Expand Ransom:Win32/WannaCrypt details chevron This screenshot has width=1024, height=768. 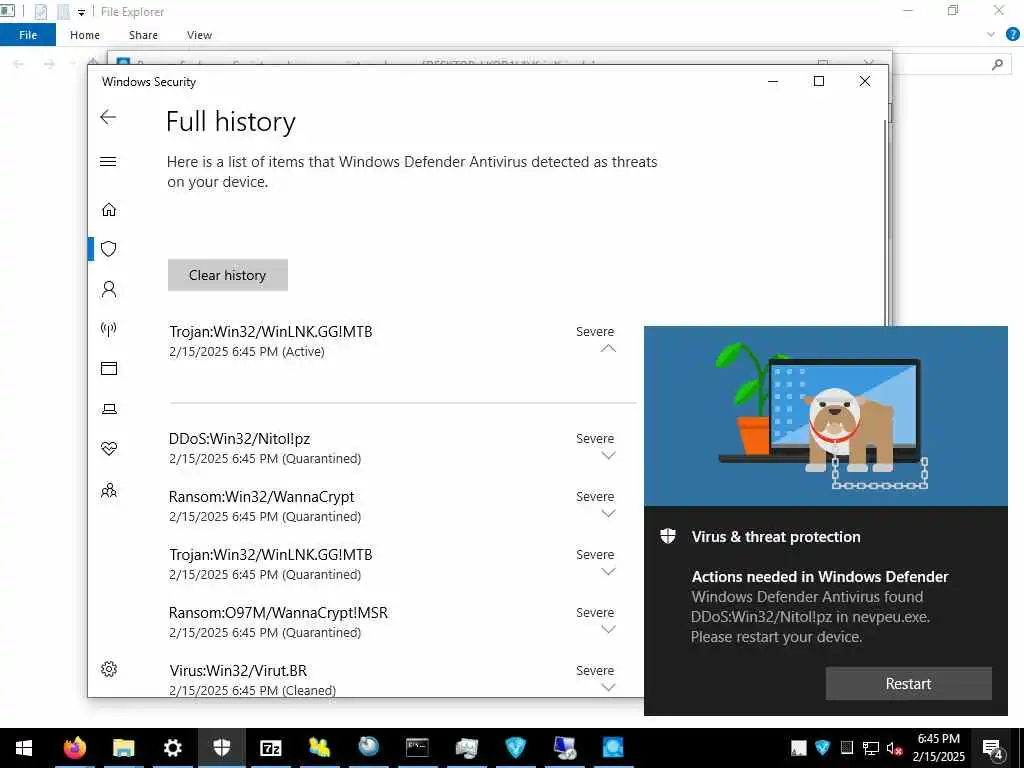(x=608, y=514)
